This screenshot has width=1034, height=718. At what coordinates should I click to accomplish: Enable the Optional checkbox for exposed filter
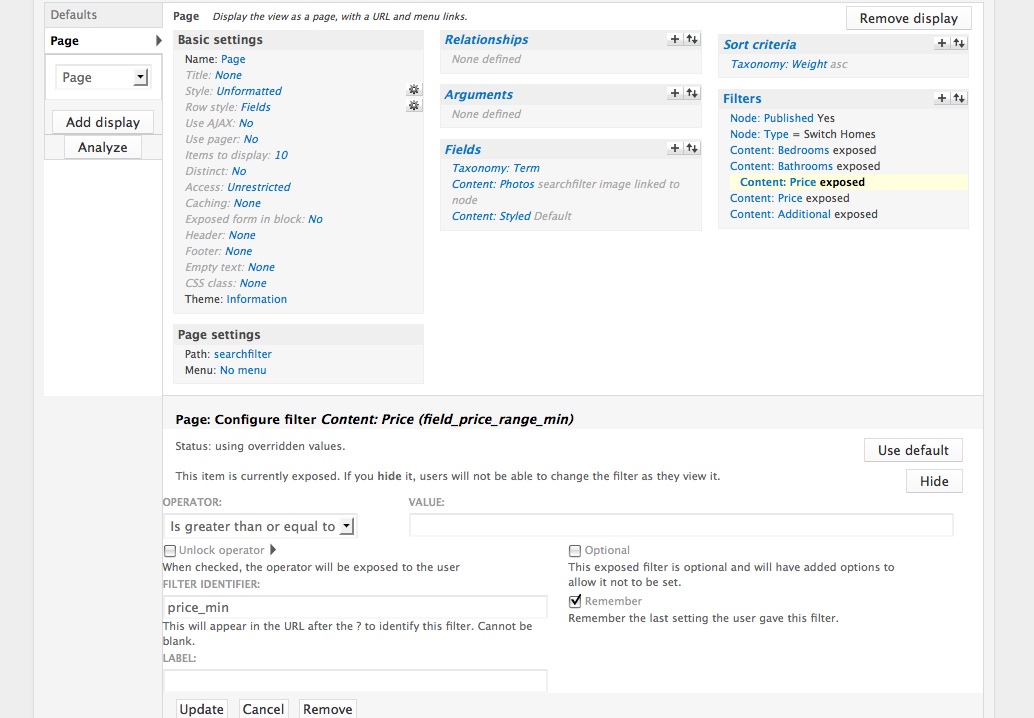(x=575, y=550)
